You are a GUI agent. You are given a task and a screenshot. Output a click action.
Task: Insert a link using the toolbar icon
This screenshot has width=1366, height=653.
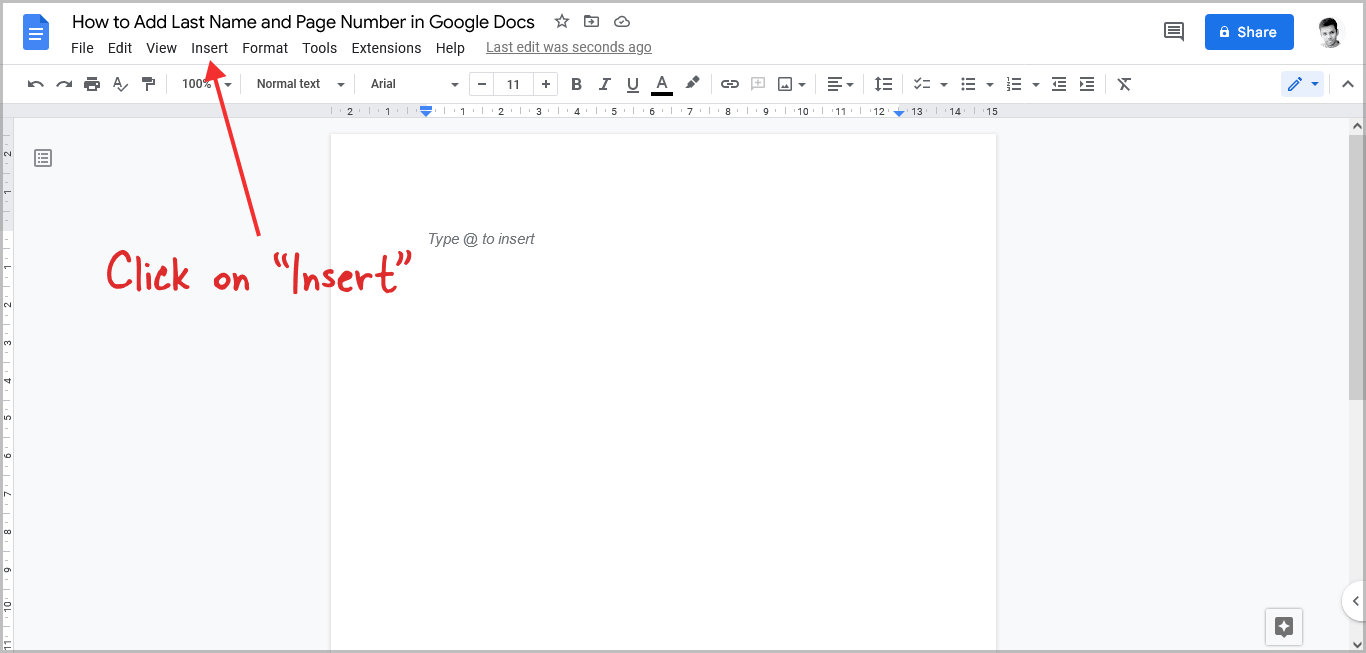point(729,84)
